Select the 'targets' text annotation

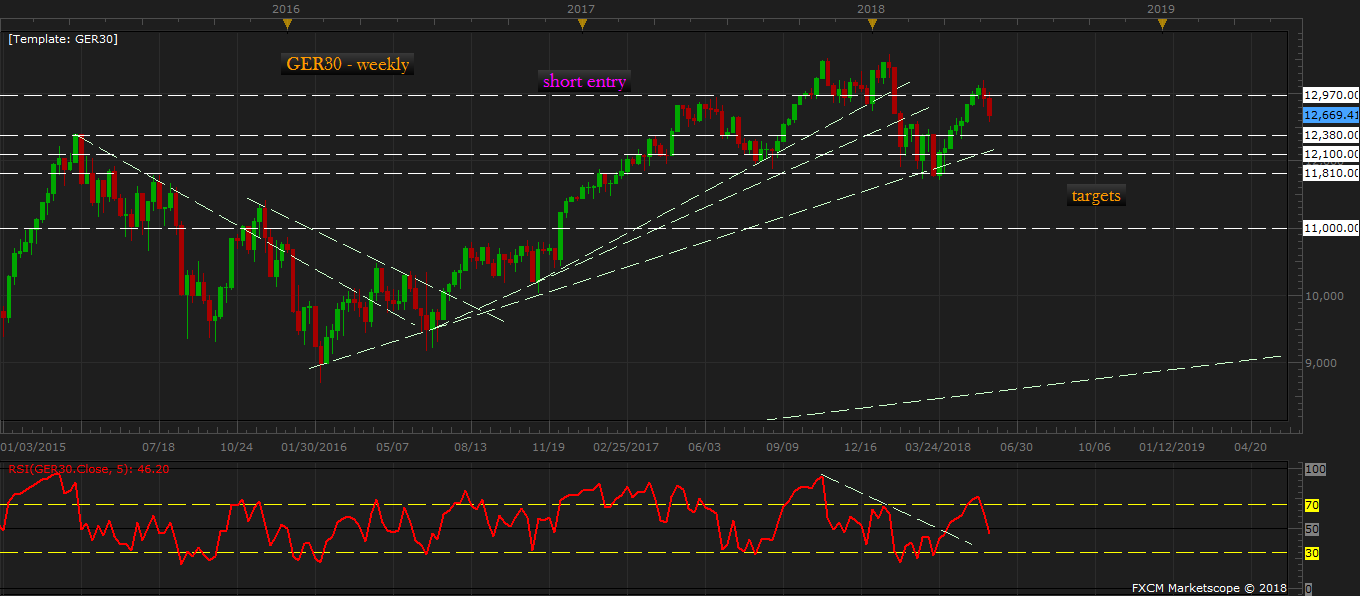coord(1097,196)
